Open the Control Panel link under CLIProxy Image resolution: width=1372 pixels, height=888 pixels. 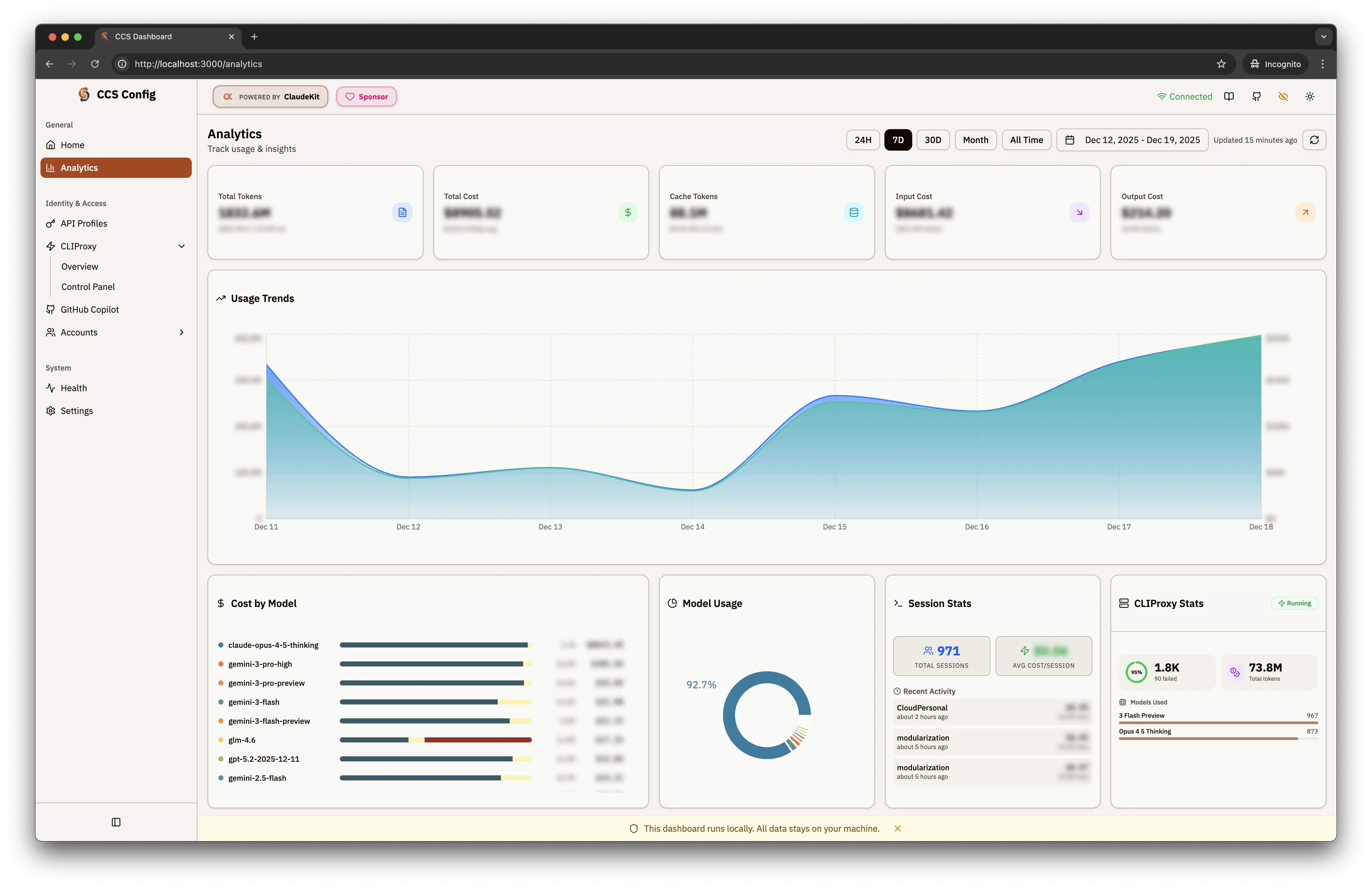click(x=88, y=287)
